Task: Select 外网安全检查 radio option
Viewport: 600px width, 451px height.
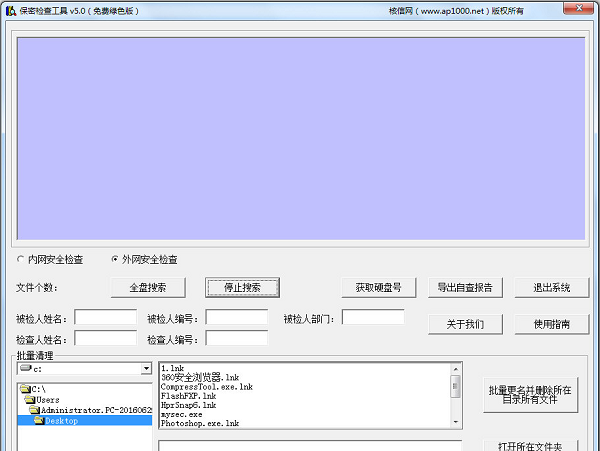Action: [x=115, y=260]
